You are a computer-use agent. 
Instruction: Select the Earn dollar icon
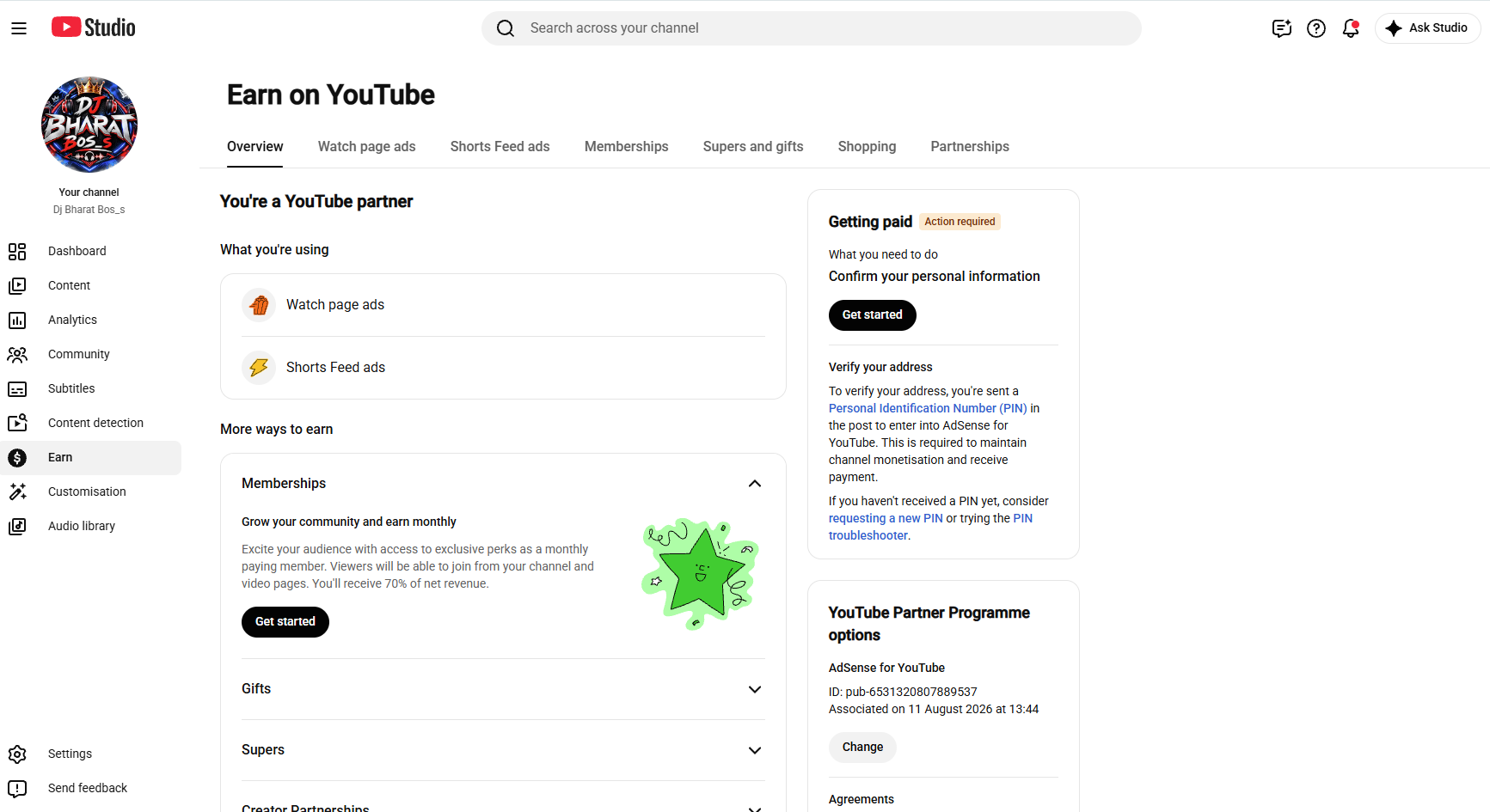pos(17,457)
